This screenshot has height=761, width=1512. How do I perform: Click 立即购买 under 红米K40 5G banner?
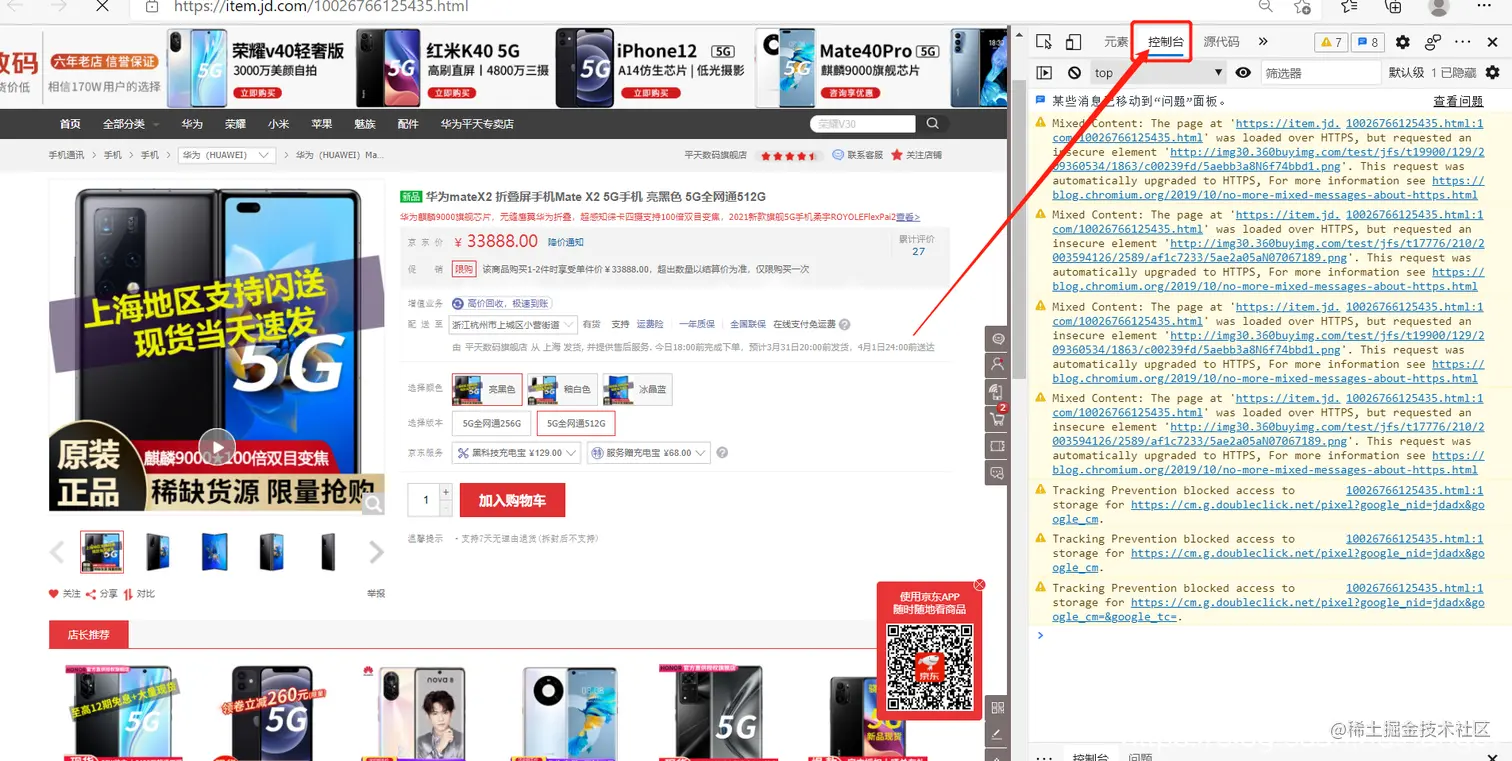[x=450, y=92]
